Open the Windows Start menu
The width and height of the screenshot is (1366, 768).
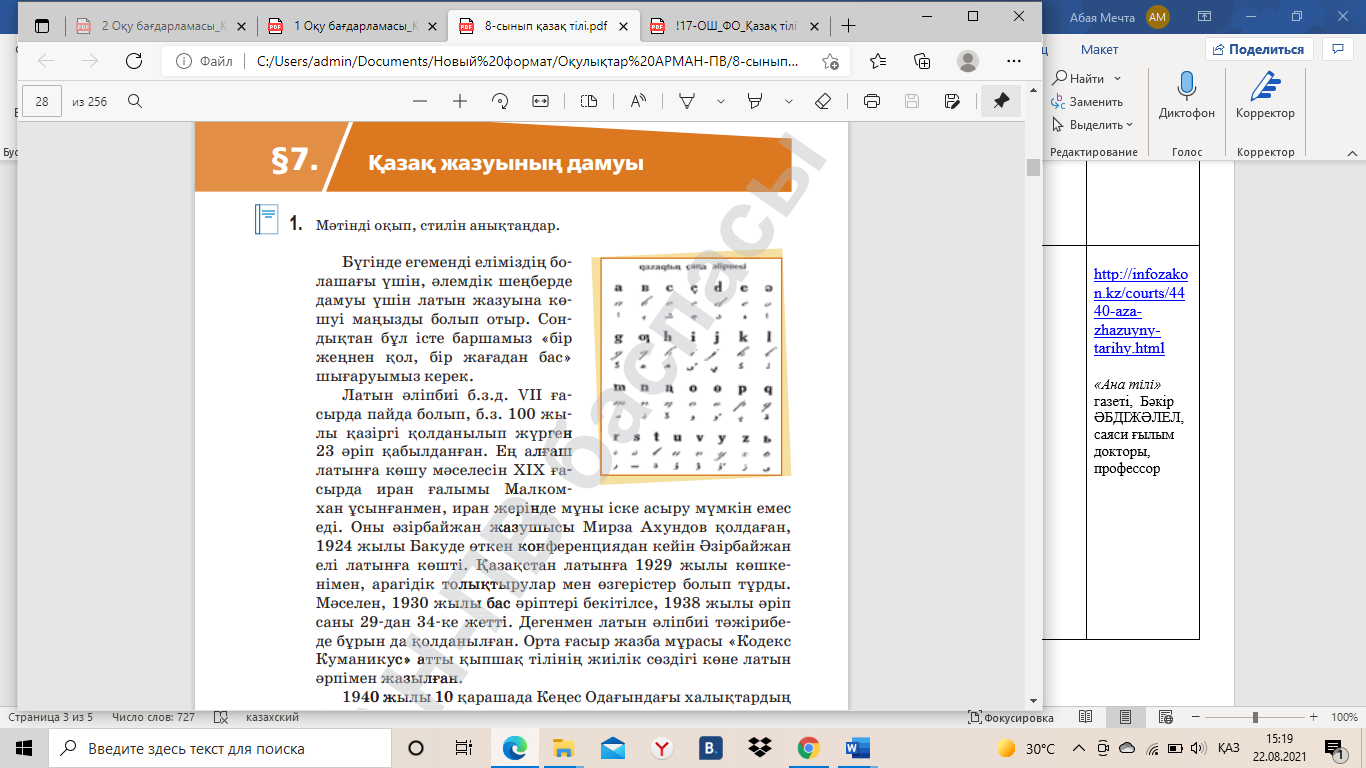tap(24, 748)
